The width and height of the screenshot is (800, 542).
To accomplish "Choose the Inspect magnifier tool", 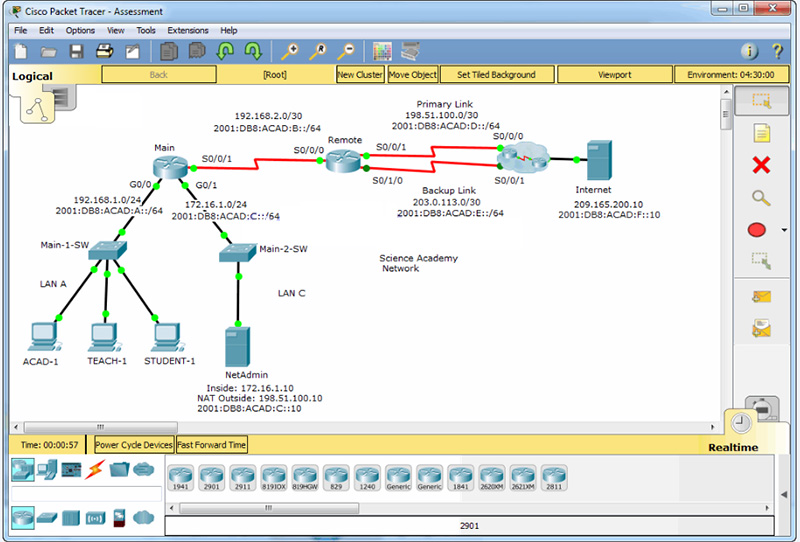I will [x=761, y=198].
